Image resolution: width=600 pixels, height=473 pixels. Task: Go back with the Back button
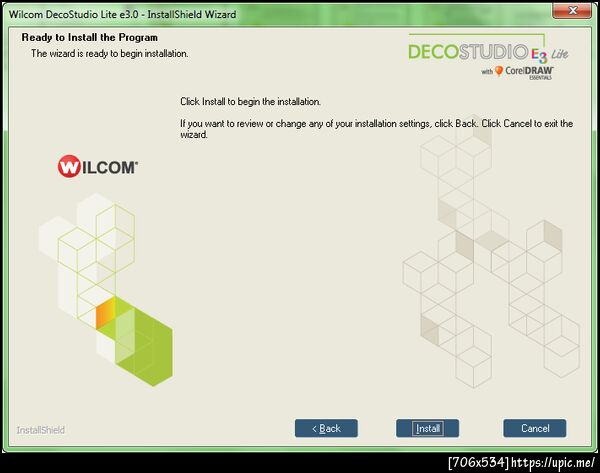[326, 428]
